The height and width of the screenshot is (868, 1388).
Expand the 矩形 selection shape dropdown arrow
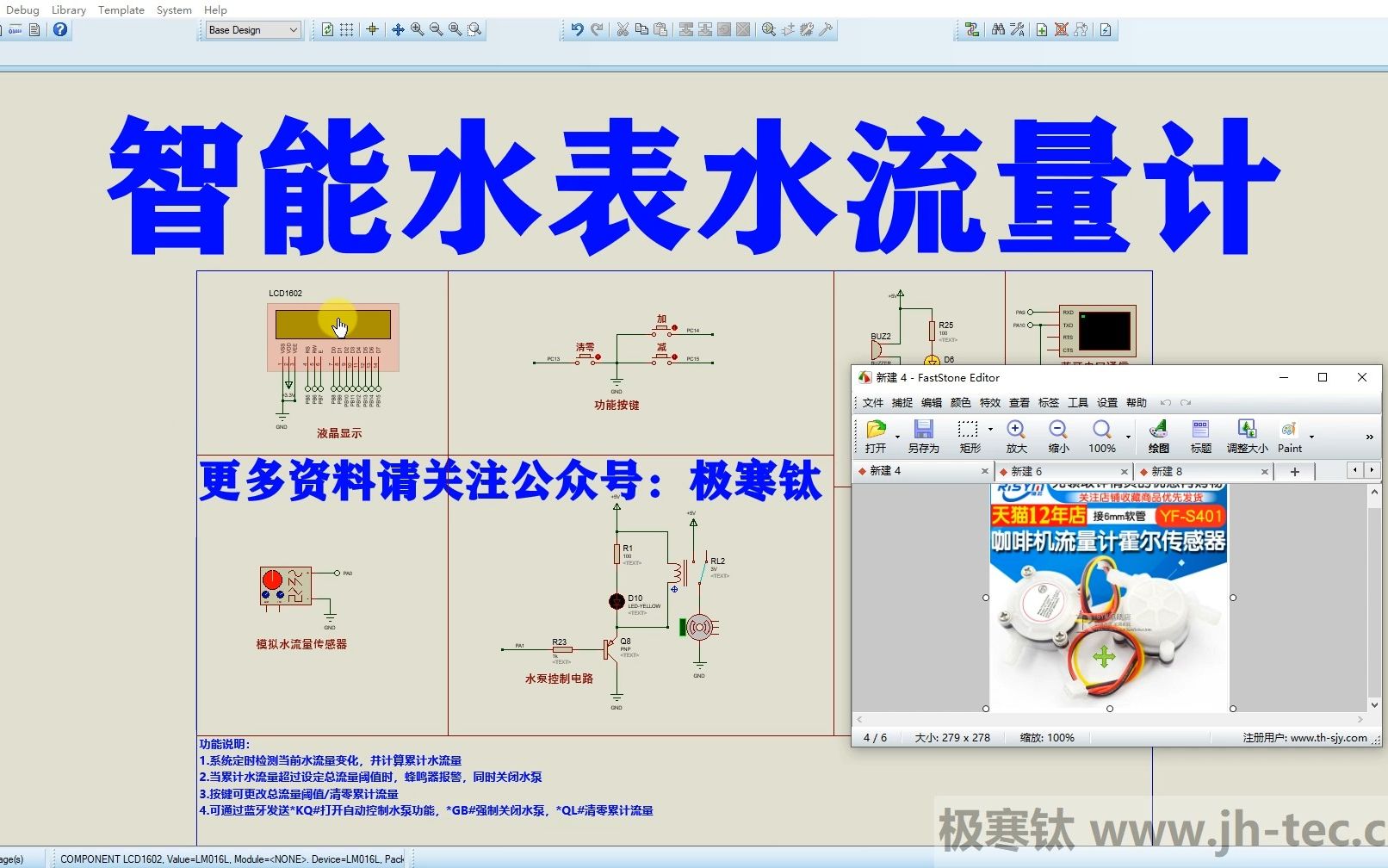click(x=990, y=429)
